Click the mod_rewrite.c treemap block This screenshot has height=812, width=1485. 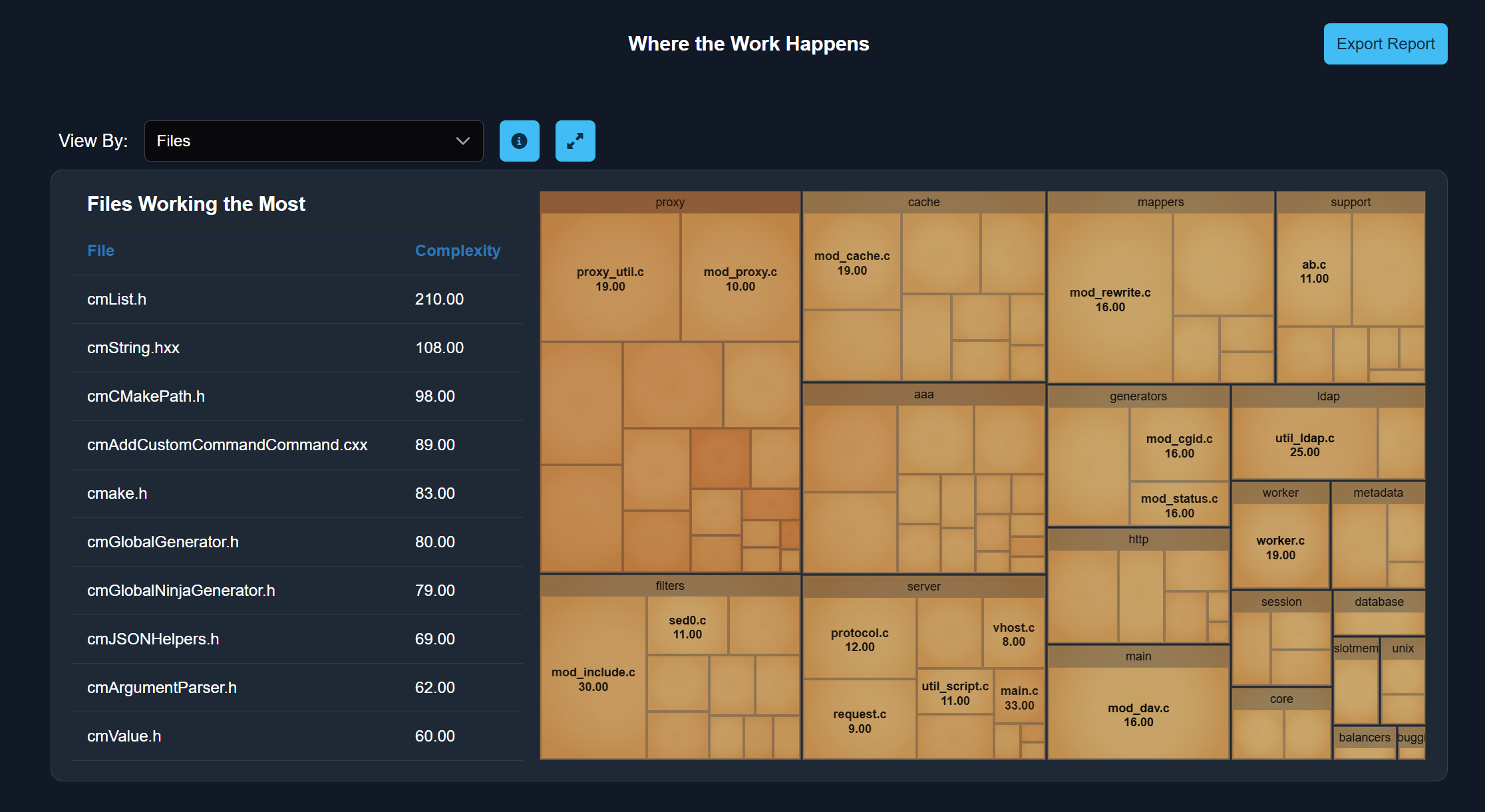point(1109,299)
